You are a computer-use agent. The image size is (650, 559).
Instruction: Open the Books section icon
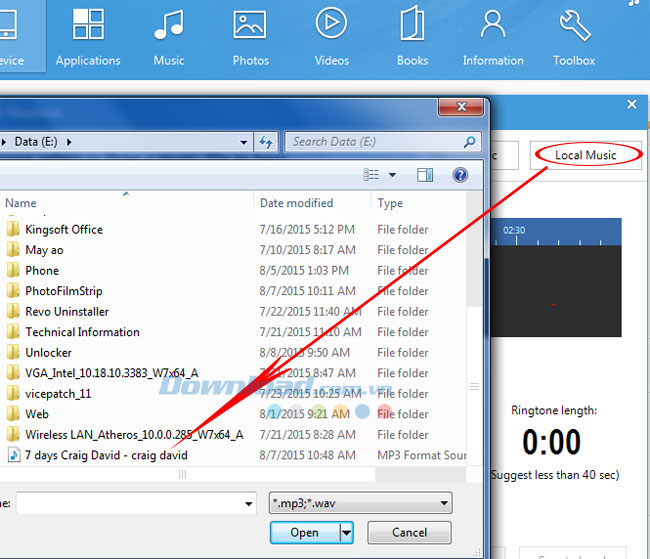(x=412, y=26)
